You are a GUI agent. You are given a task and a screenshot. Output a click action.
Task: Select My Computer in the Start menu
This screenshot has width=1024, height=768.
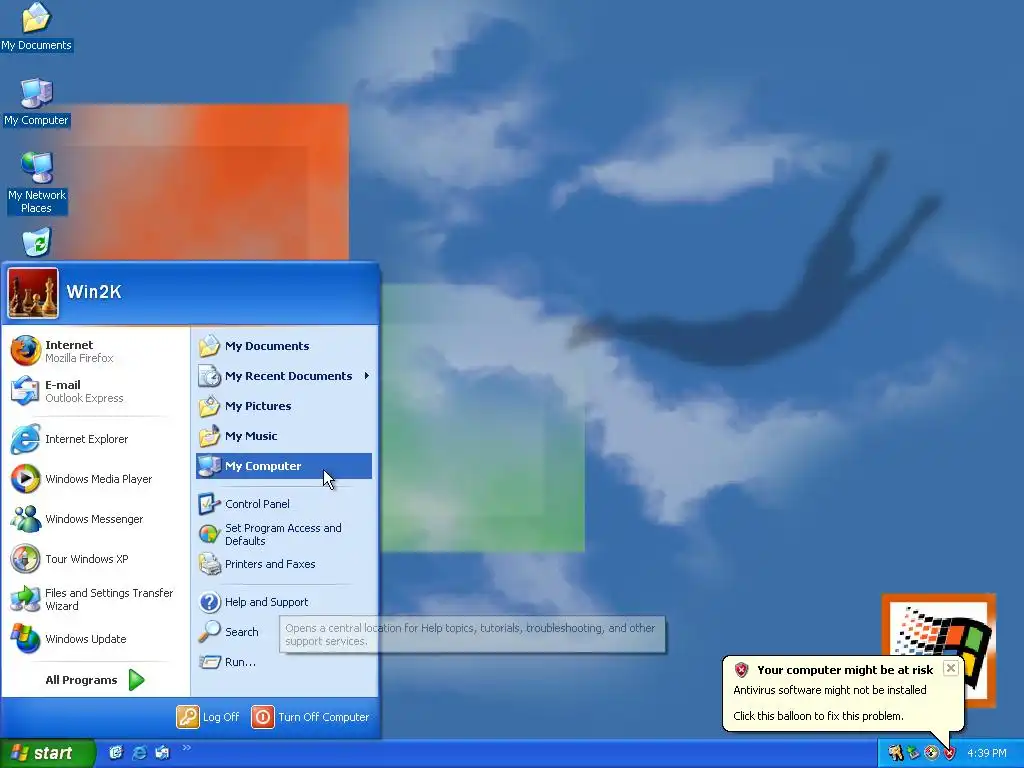coord(284,466)
